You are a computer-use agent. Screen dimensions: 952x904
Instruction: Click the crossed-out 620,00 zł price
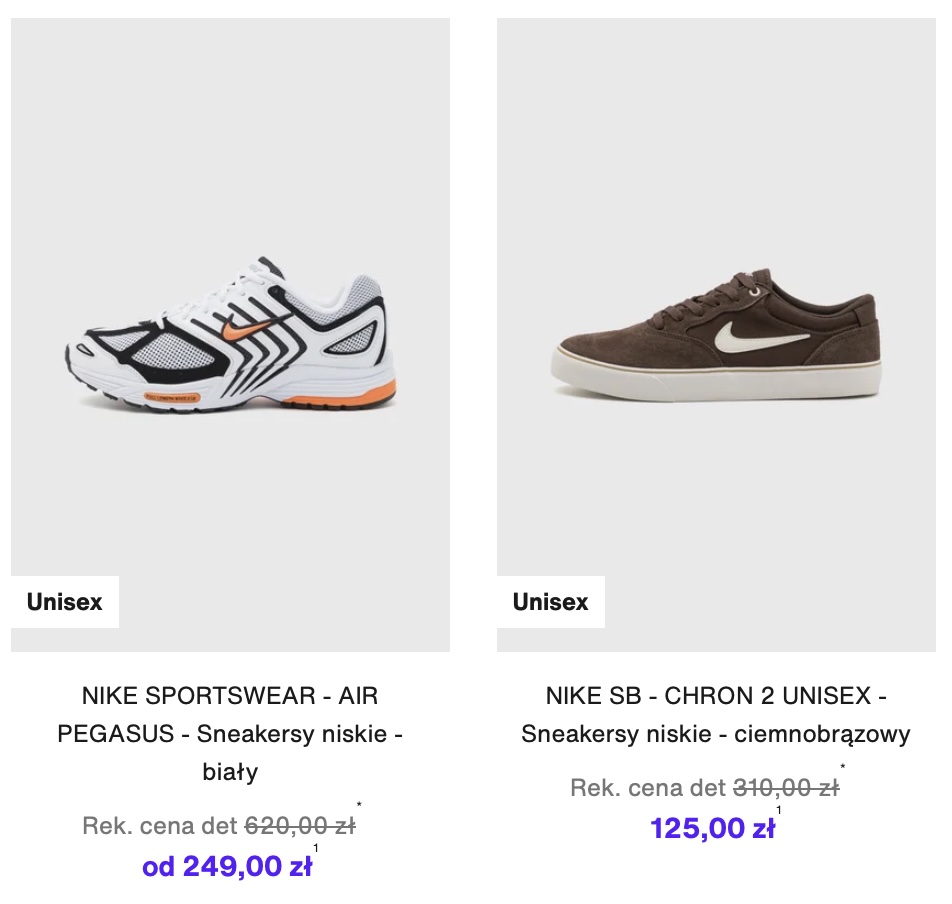[x=300, y=826]
